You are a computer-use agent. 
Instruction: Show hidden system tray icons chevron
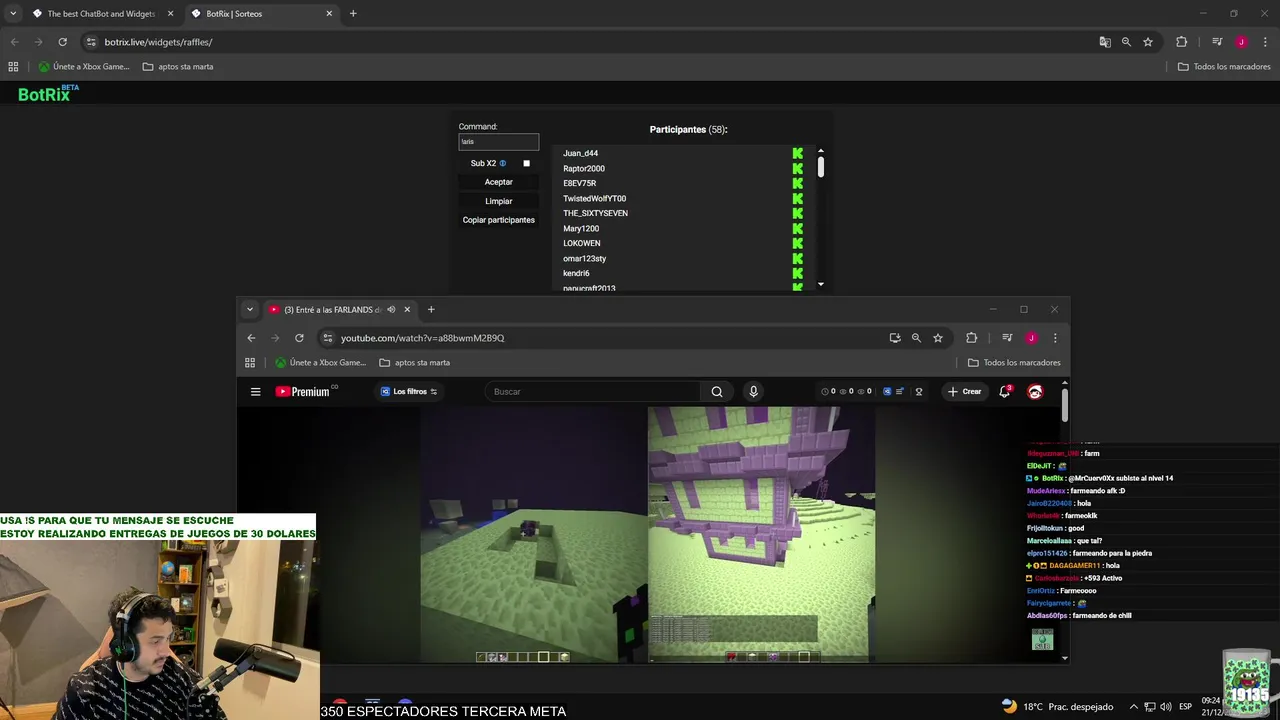[1134, 707]
